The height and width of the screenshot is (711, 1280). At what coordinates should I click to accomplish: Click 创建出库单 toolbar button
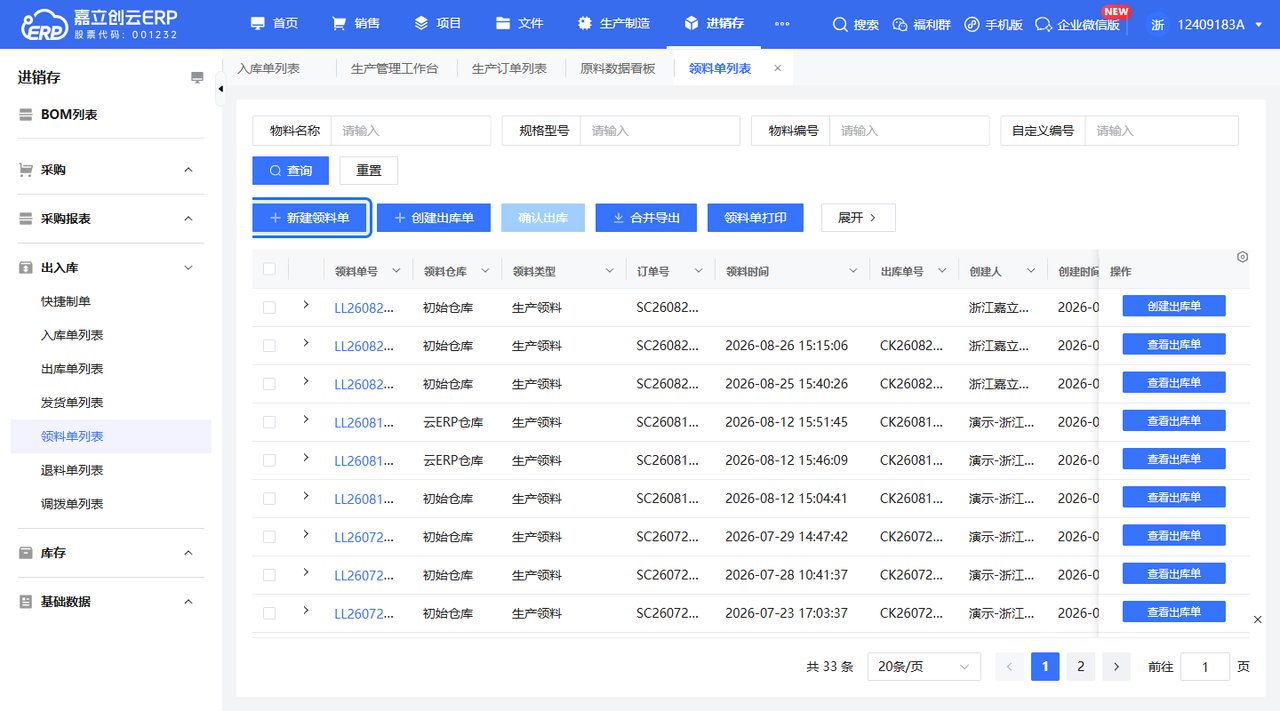pyautogui.click(x=433, y=218)
